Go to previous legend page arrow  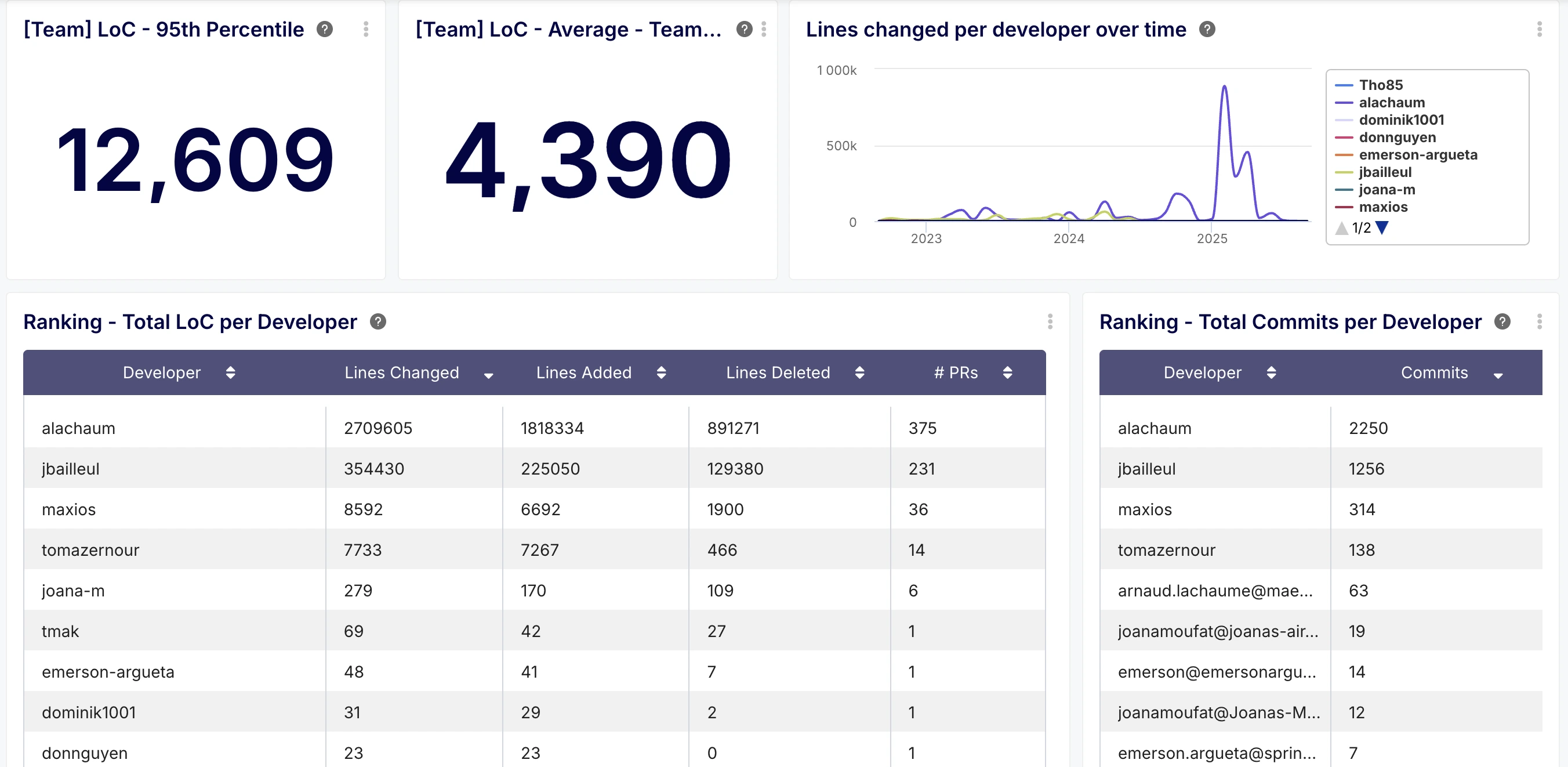click(x=1342, y=229)
